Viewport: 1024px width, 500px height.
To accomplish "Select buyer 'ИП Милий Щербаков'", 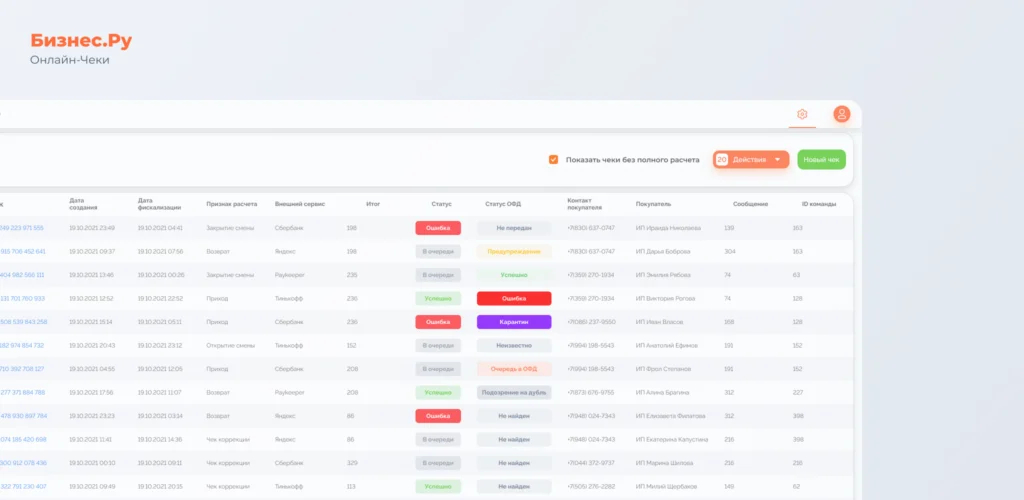I will [x=666, y=486].
